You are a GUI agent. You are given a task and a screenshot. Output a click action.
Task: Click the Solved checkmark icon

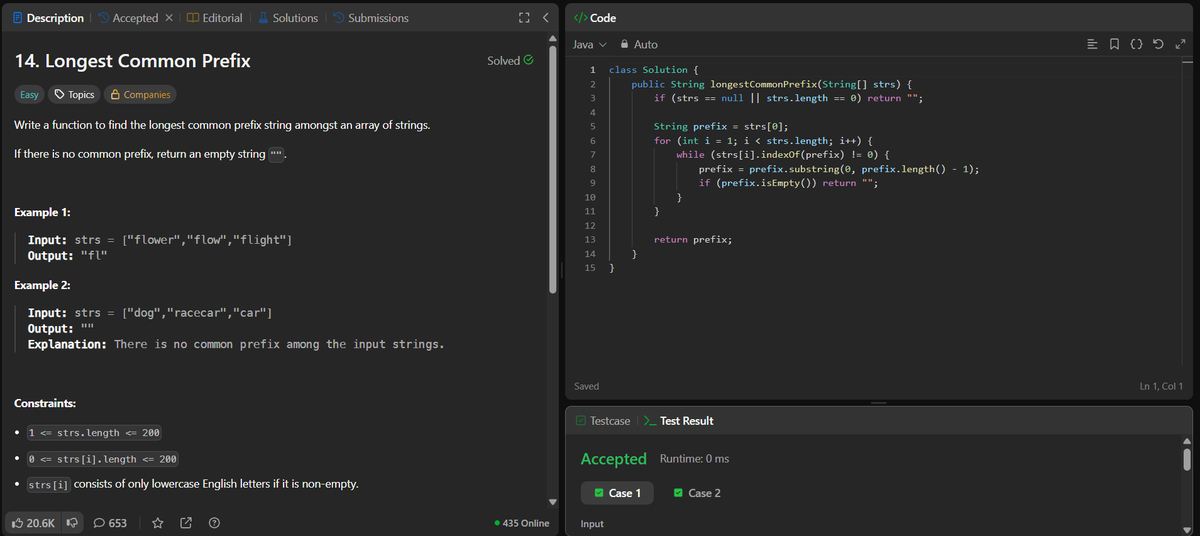click(x=528, y=60)
